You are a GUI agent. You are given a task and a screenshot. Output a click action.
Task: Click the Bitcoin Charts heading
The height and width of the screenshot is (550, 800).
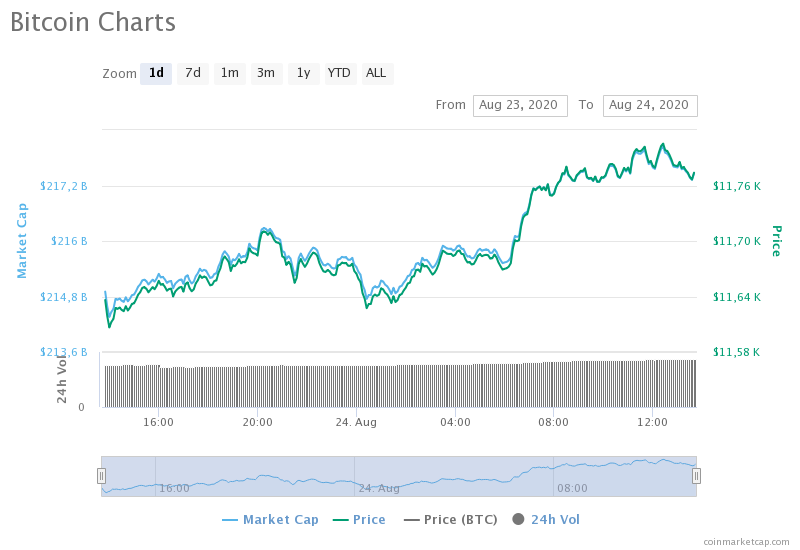[93, 22]
